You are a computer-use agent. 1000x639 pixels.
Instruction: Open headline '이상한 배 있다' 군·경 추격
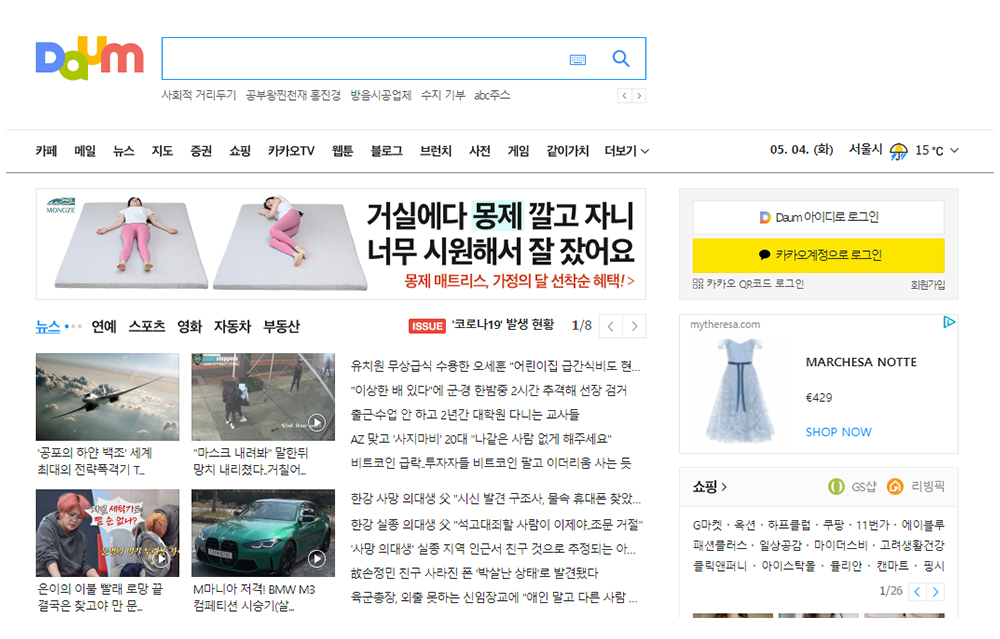click(489, 390)
